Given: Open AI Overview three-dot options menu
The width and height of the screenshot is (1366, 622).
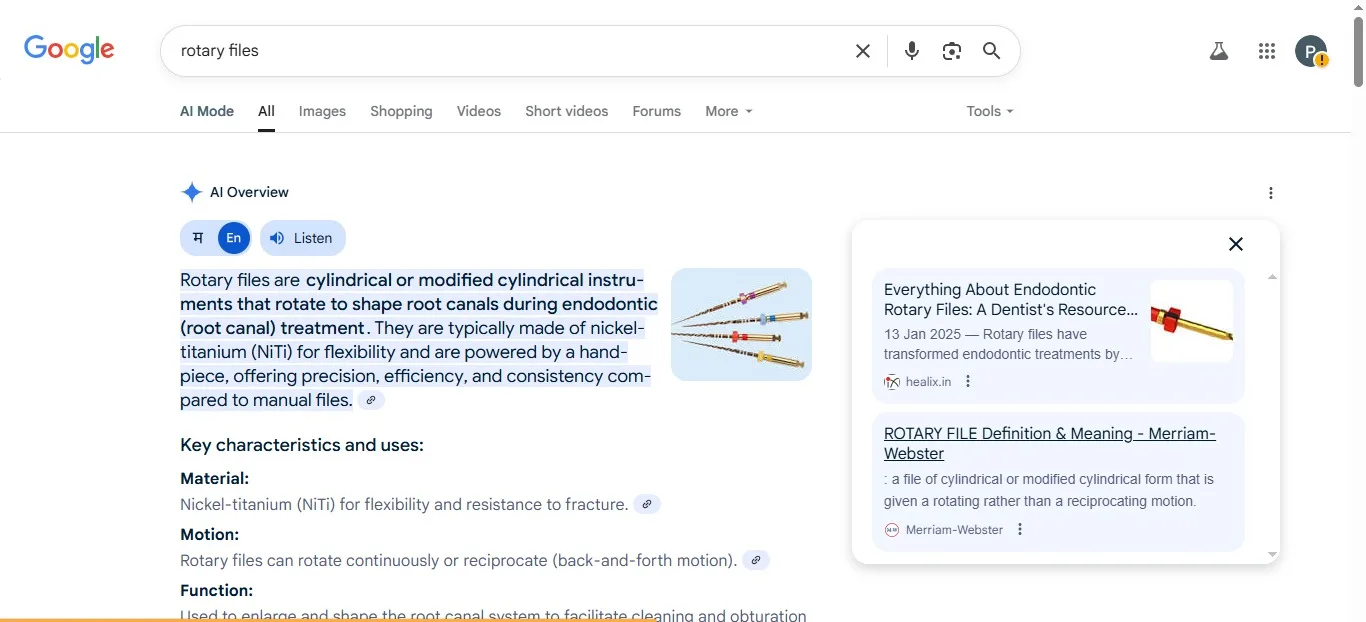Looking at the screenshot, I should coord(1271,193).
